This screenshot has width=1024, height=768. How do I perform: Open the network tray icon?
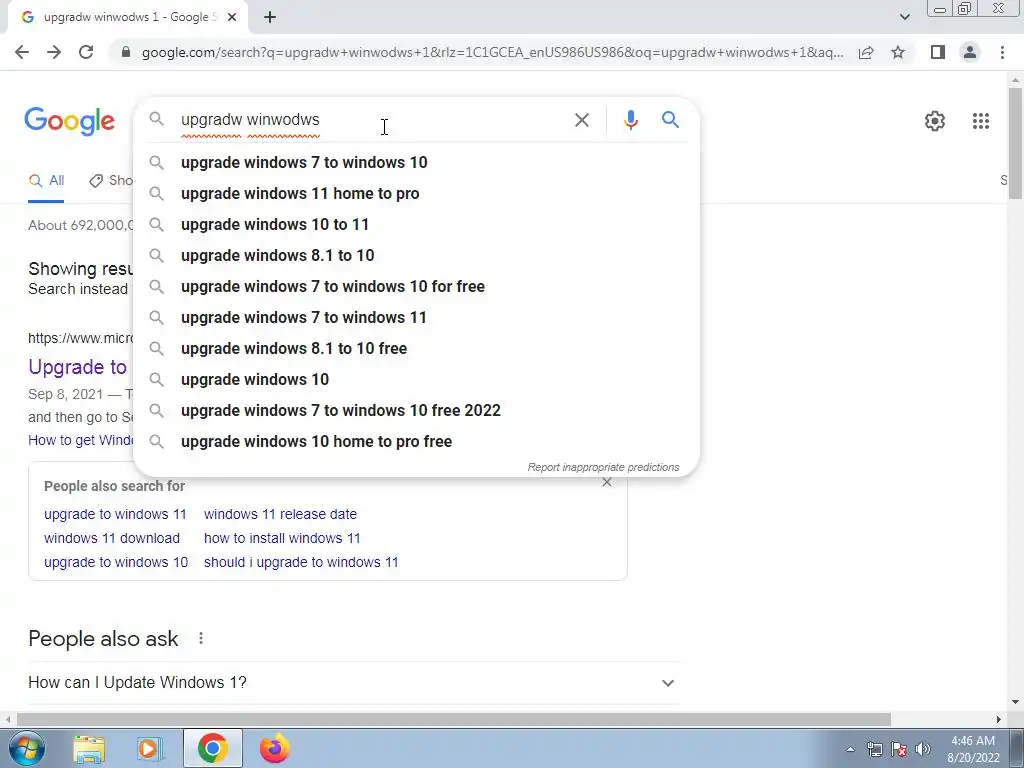coord(874,750)
